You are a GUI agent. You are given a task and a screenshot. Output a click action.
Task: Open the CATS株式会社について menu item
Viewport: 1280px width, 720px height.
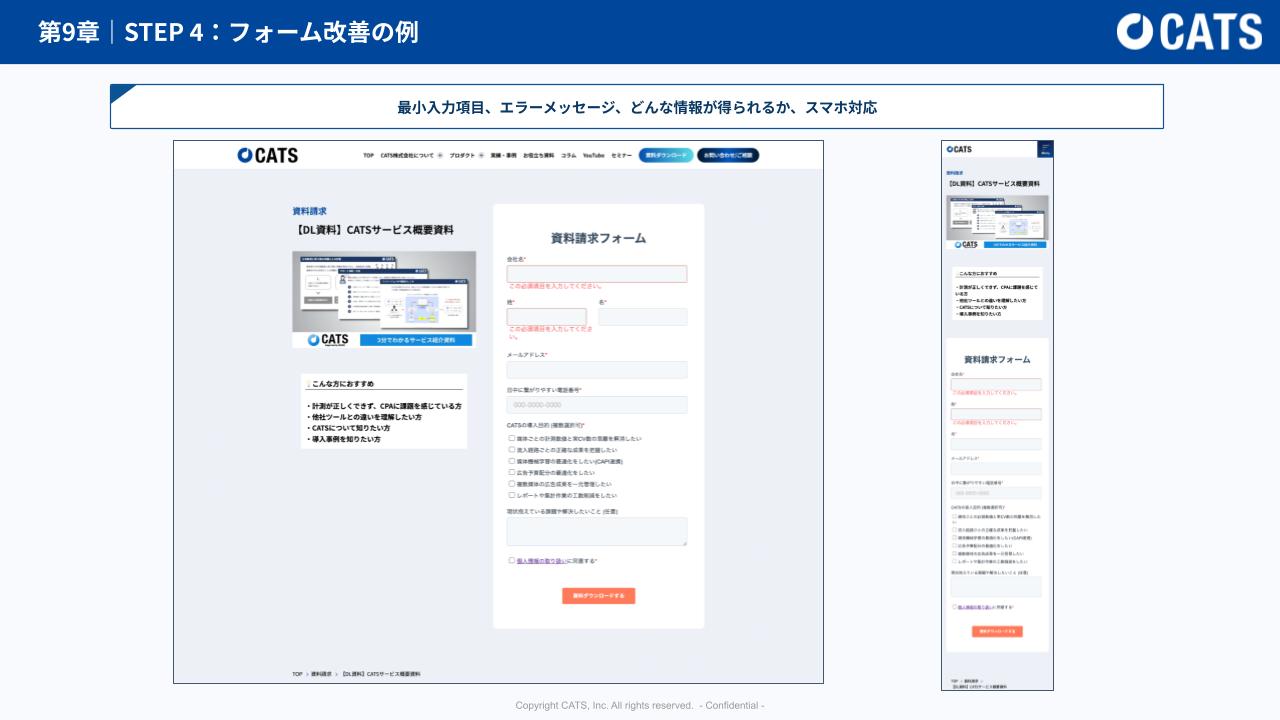coord(407,156)
